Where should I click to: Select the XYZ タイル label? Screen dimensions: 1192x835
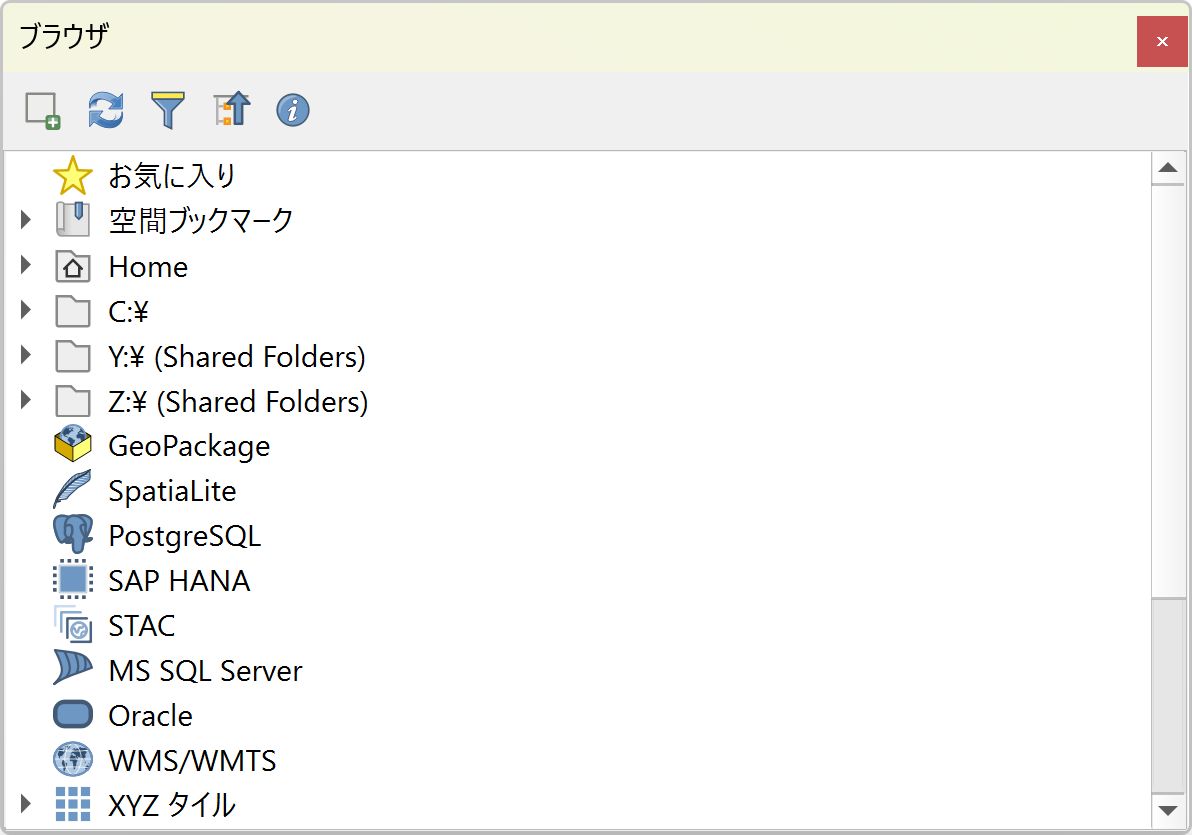coord(172,805)
